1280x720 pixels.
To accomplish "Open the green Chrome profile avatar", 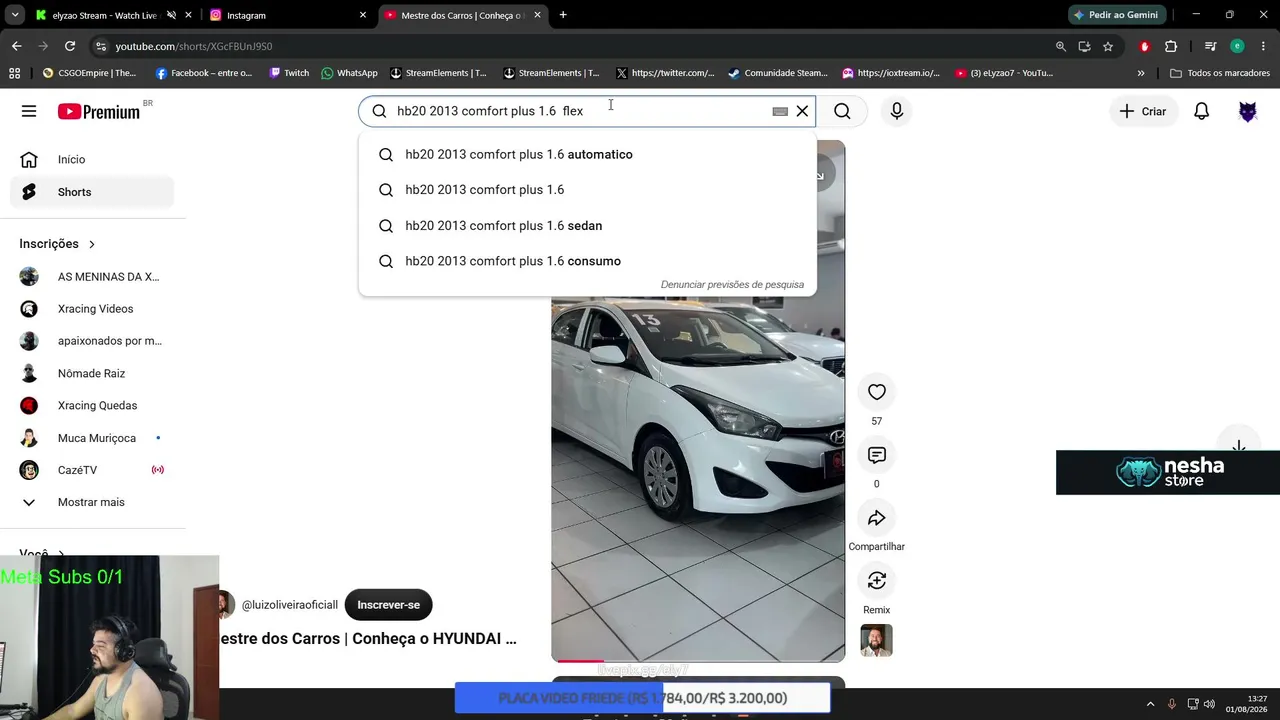I will point(1237,46).
